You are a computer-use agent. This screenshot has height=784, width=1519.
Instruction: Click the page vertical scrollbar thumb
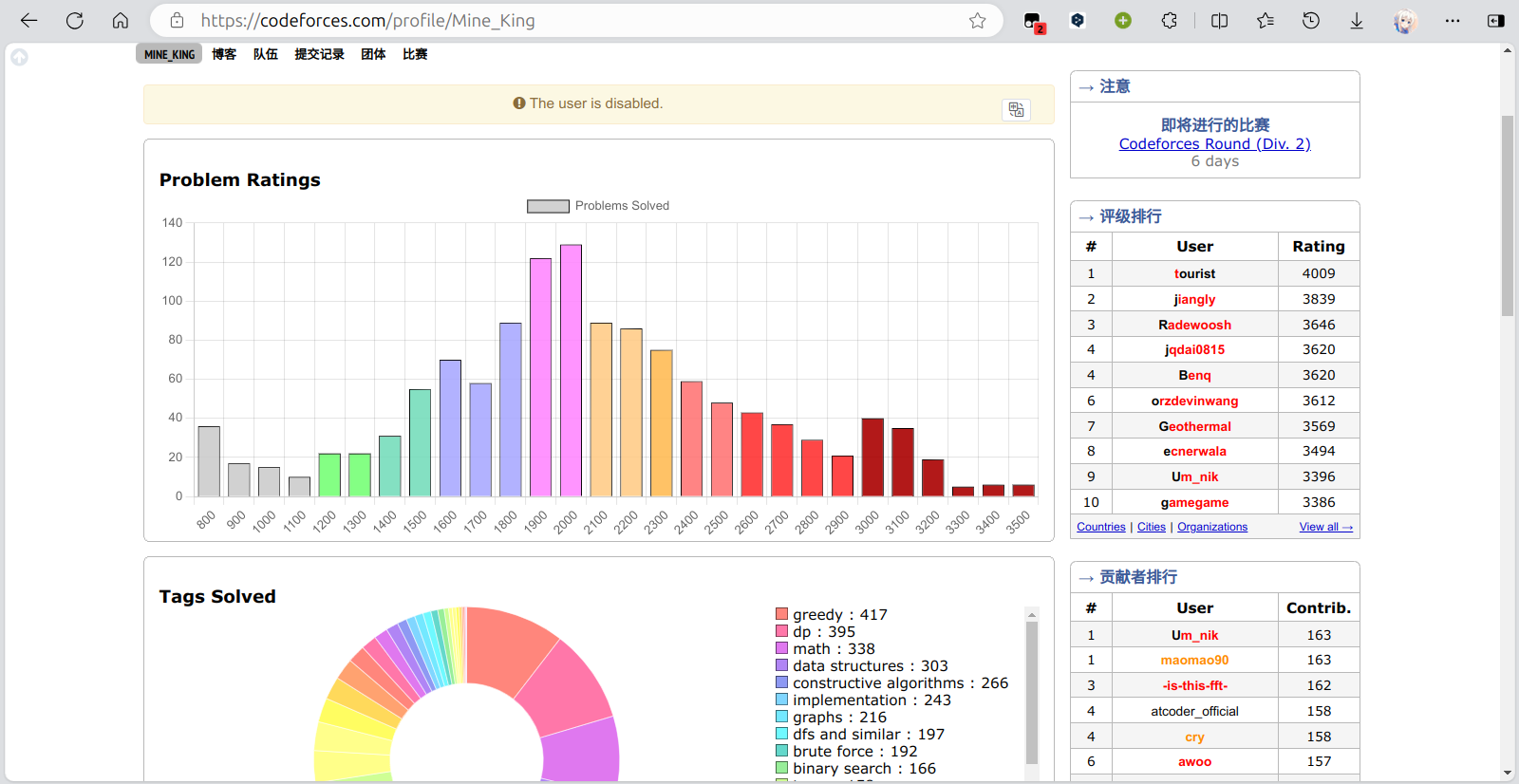pos(1508,215)
